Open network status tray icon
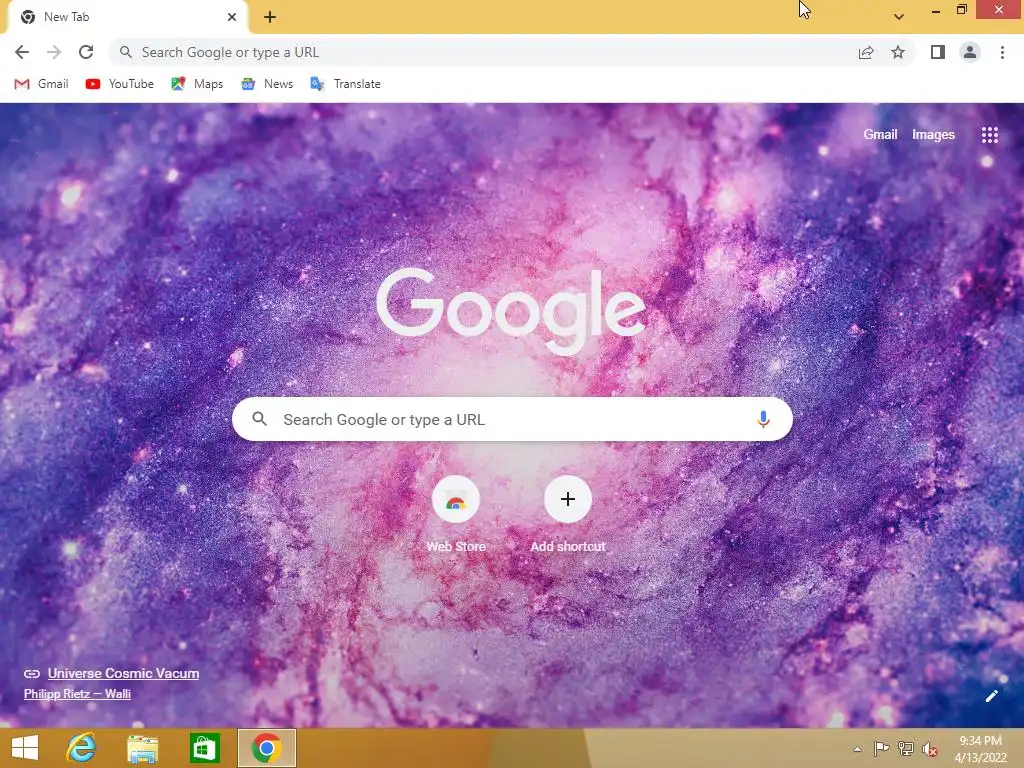Image resolution: width=1024 pixels, height=768 pixels. click(906, 749)
